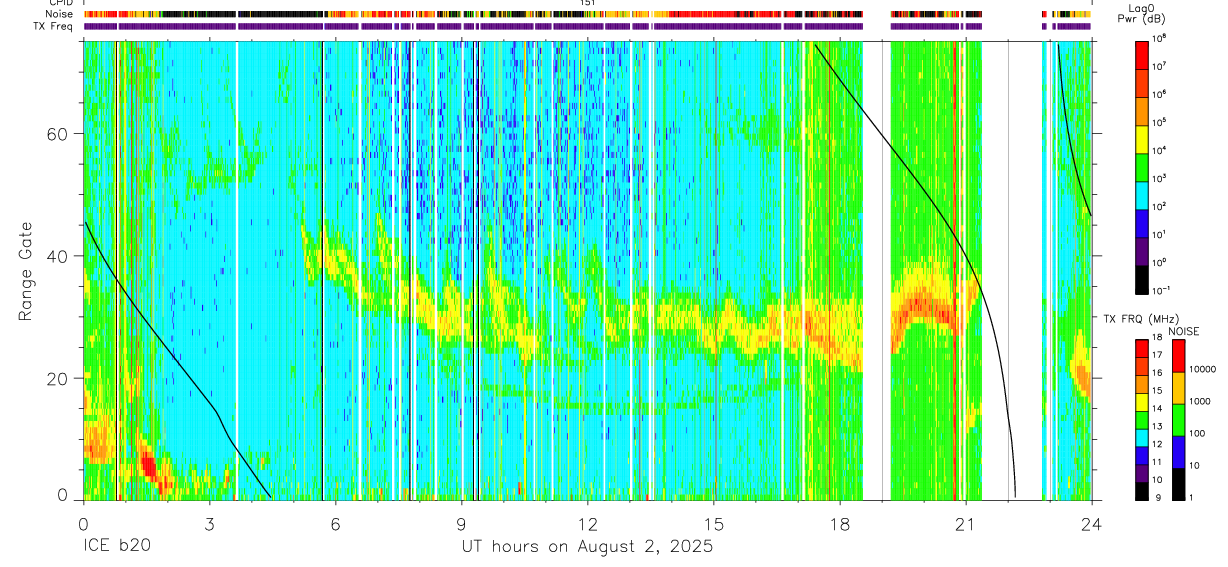
Task: Pick the blue segment of Lag0 power colorbar
Action: point(1142,222)
